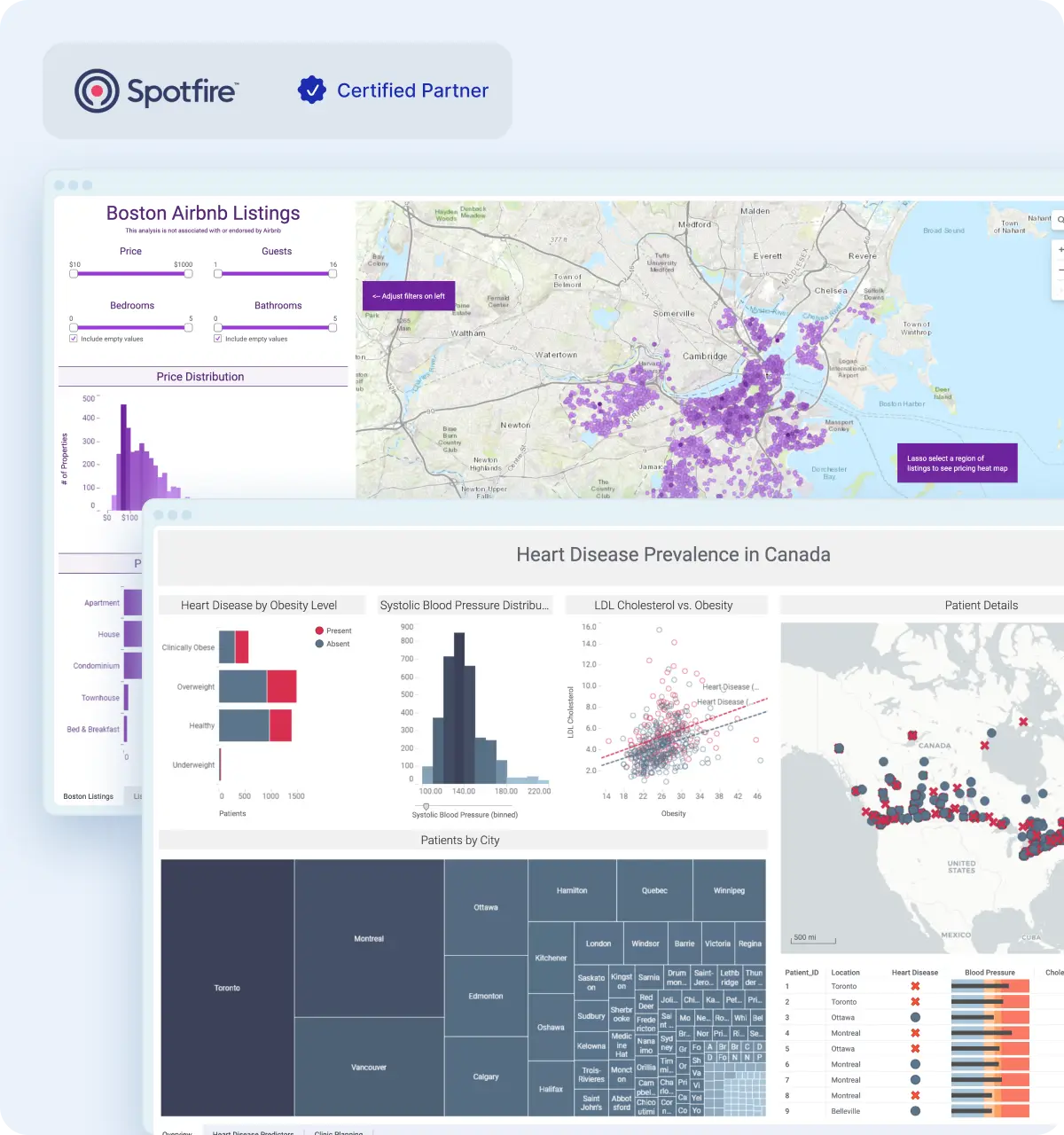Click the blue circle marker for Patient 5
The image size is (1064, 1135).
(x=915, y=1048)
